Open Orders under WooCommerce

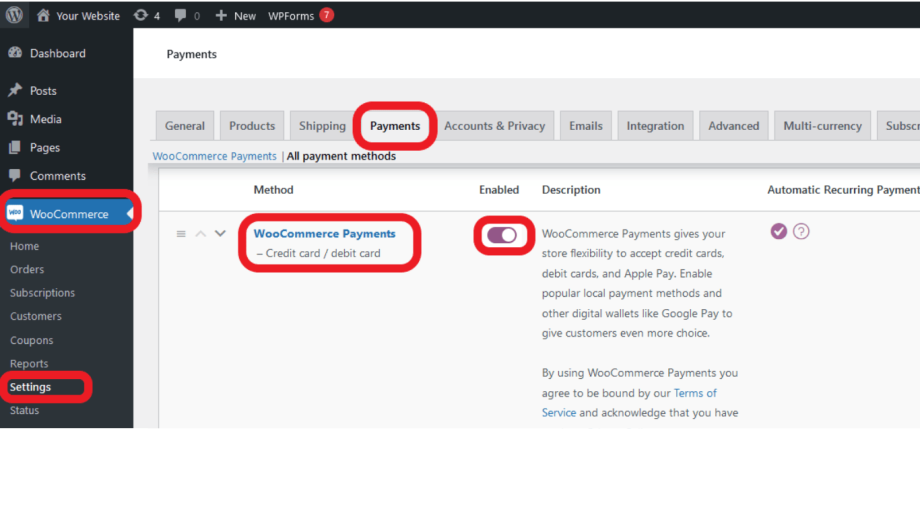pos(27,270)
